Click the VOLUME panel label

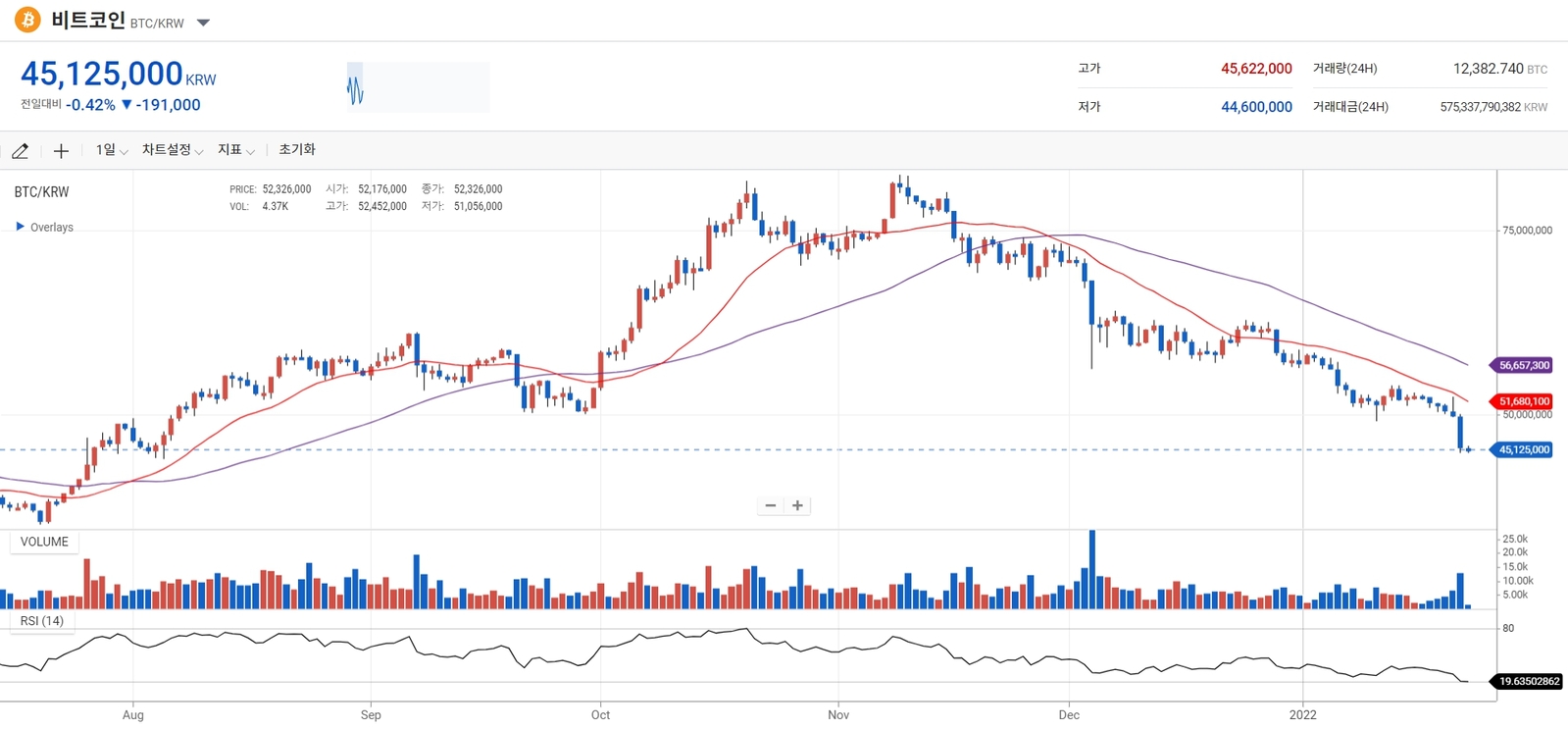[x=44, y=542]
